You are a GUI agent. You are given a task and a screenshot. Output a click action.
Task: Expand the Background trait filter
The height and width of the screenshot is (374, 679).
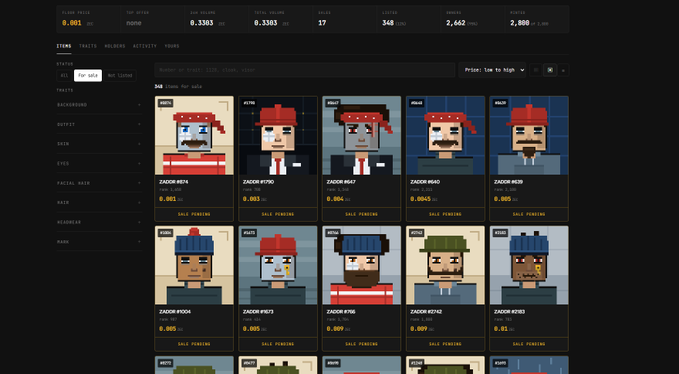(x=99, y=105)
